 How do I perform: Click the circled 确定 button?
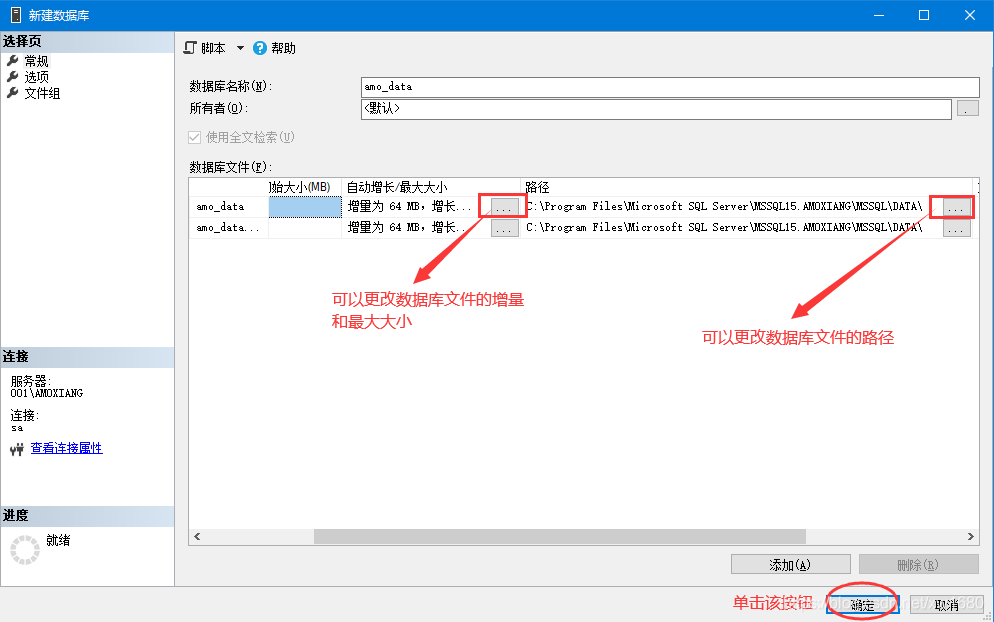[861, 605]
